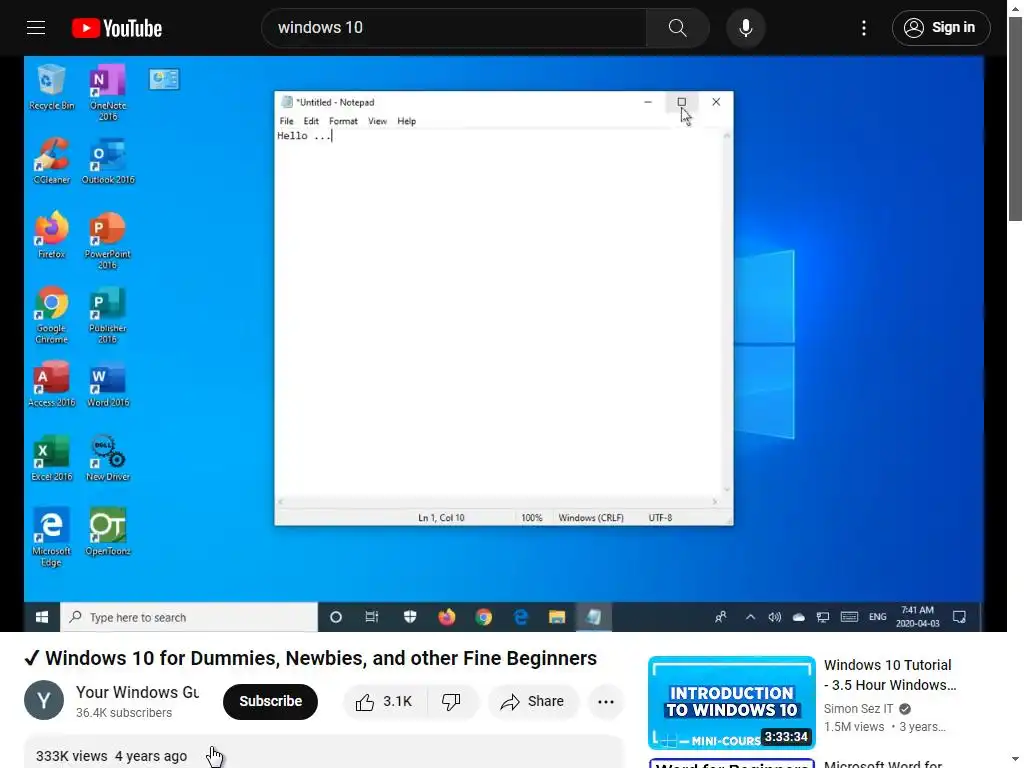Screen dimensions: 1024x768
Task: Click the Sign in button
Action: pos(940,28)
